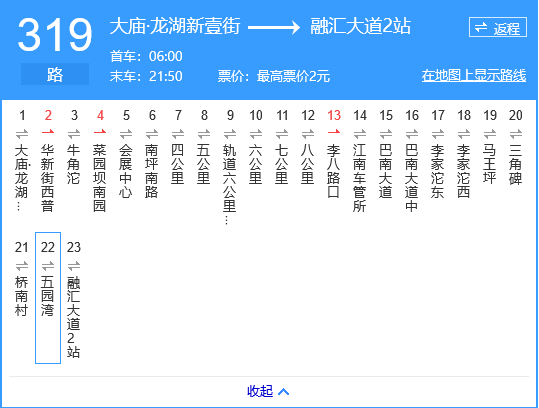The image size is (539, 408).
Task: Select stop 23 融汇大道2站
Action: (74, 317)
